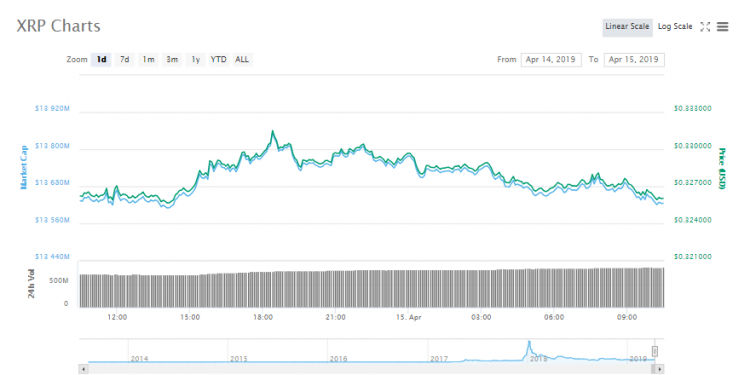The height and width of the screenshot is (375, 750).
Task: Click the 2016 label in navigator
Action: pos(338,358)
